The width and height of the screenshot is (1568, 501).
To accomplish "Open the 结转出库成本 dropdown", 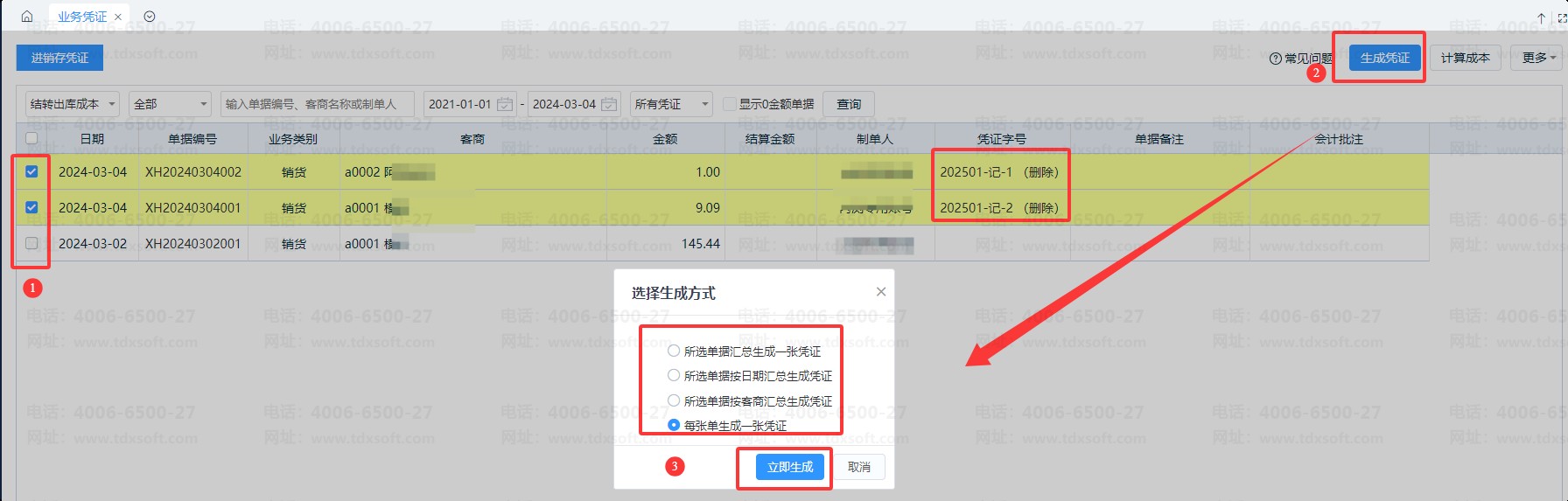I will 73,104.
